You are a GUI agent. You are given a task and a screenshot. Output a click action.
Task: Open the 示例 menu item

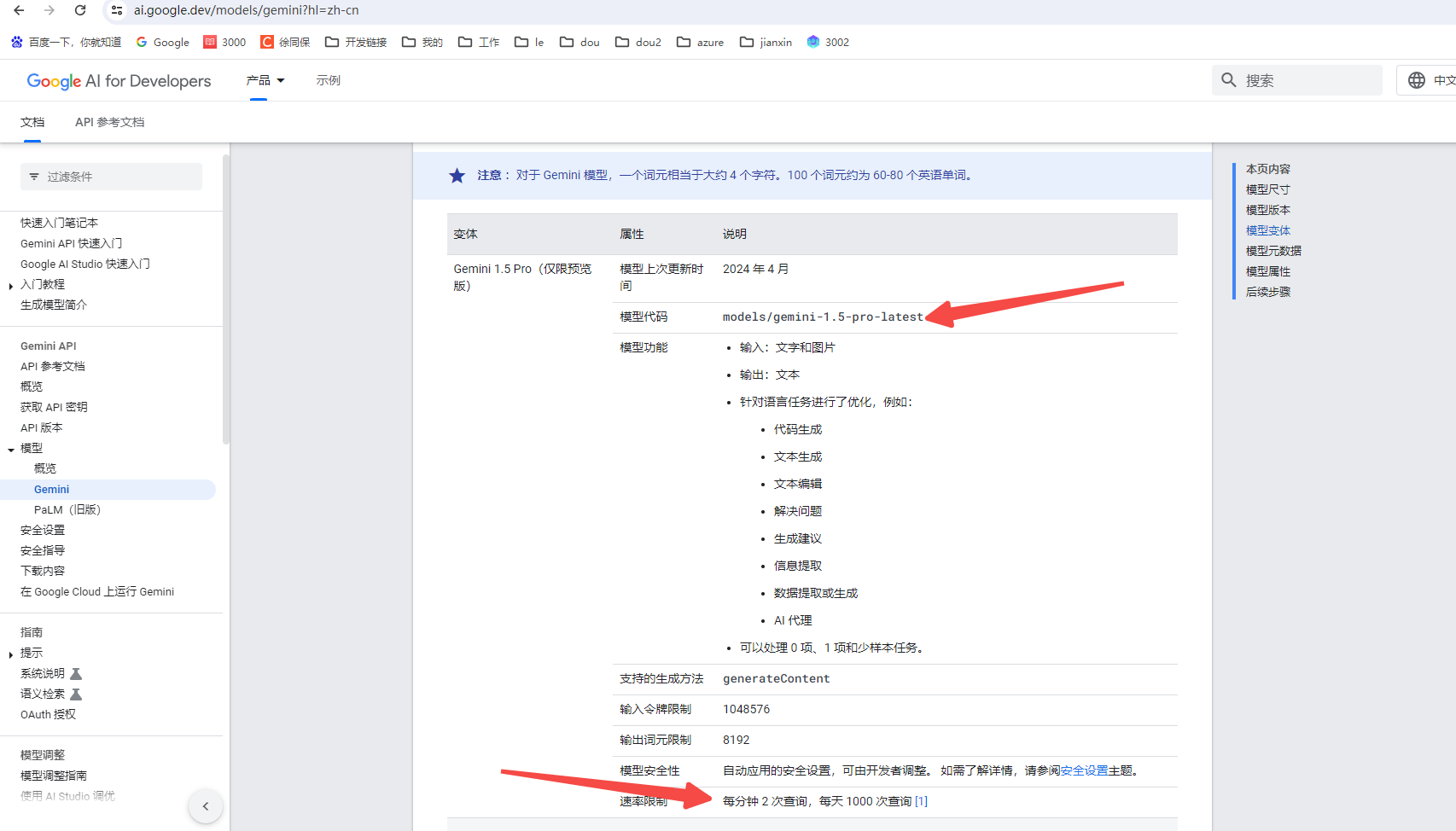(x=328, y=80)
